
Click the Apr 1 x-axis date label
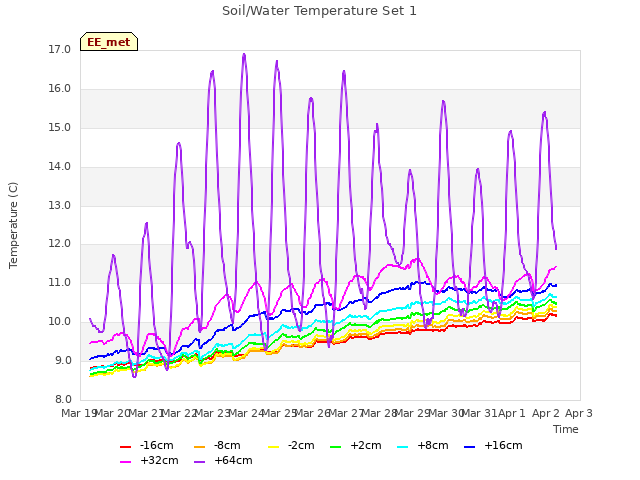coord(512,413)
